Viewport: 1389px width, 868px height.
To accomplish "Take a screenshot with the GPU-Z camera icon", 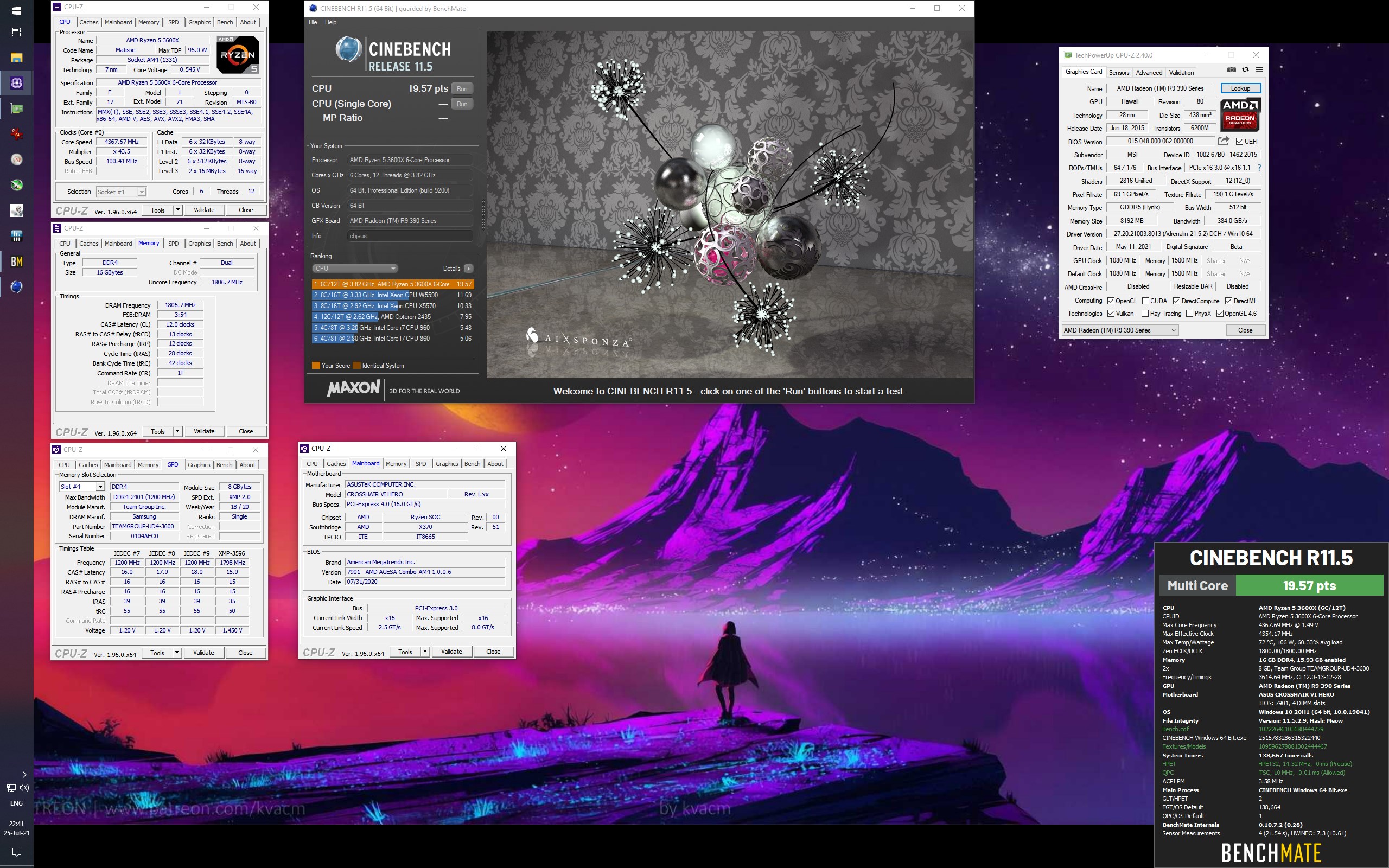I will (x=1231, y=69).
